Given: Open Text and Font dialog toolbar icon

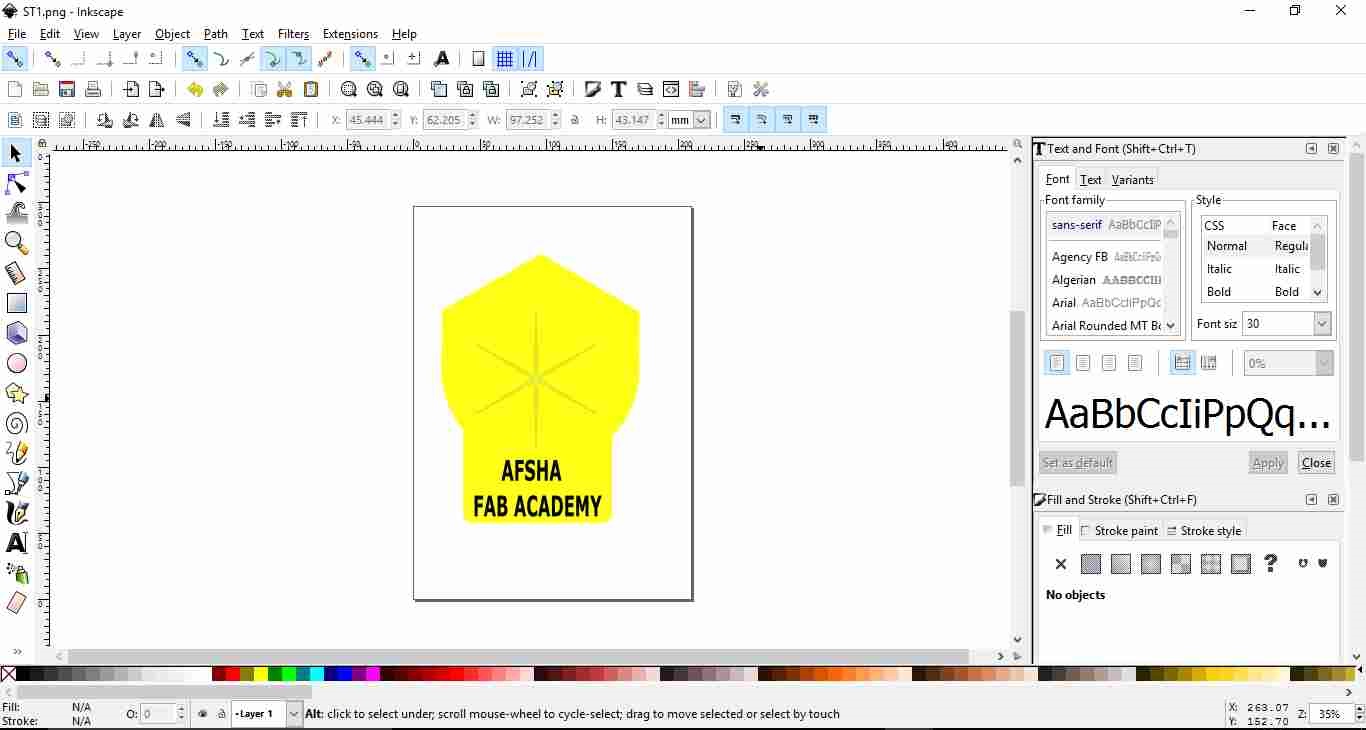Looking at the screenshot, I should [619, 89].
